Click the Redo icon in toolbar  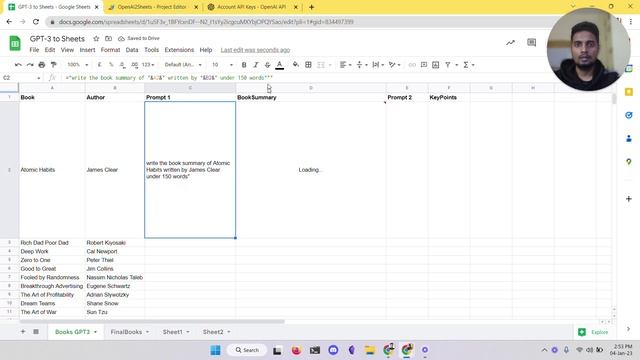point(30,64)
